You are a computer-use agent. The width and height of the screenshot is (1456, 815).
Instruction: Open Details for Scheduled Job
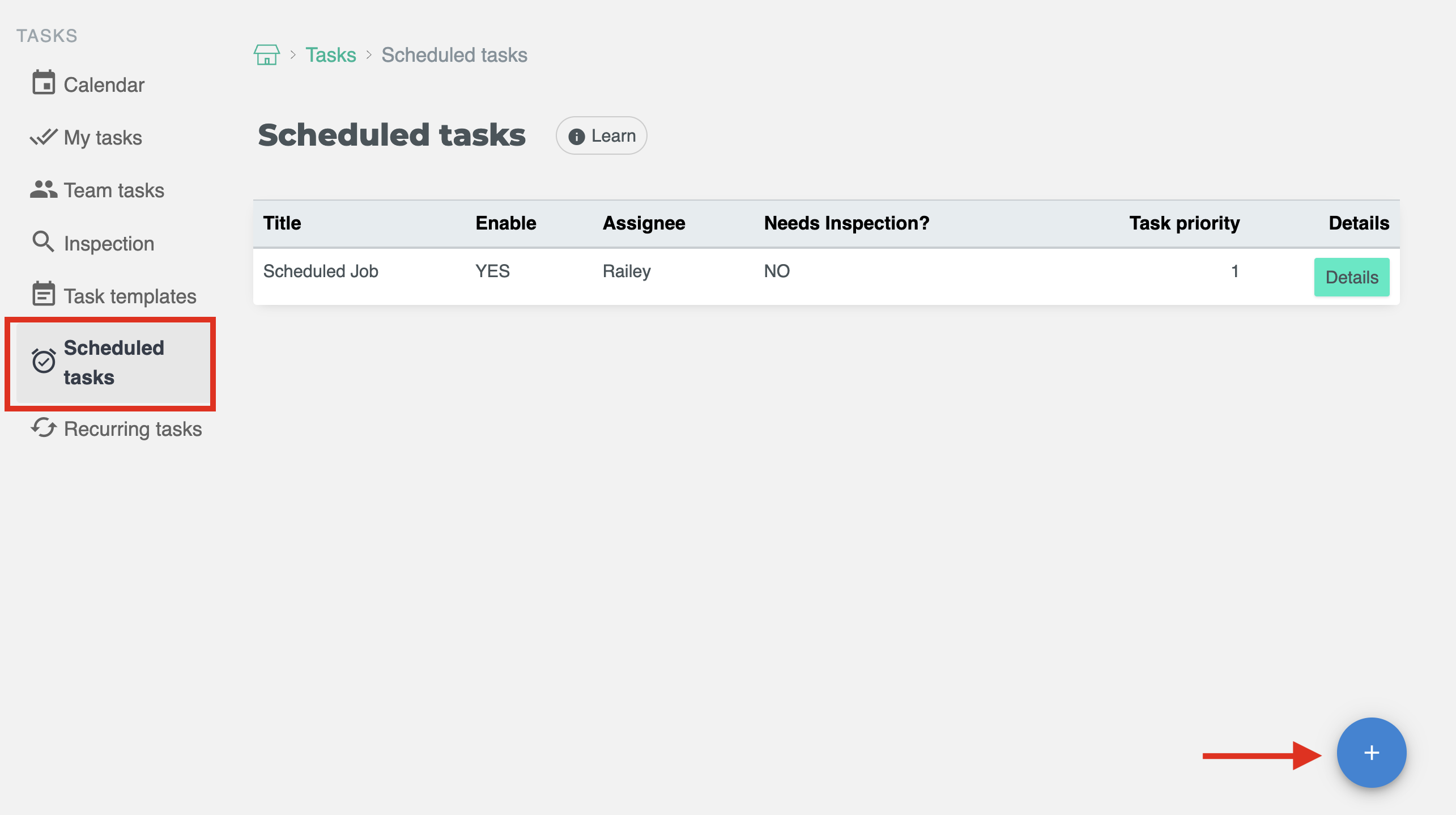coord(1351,277)
